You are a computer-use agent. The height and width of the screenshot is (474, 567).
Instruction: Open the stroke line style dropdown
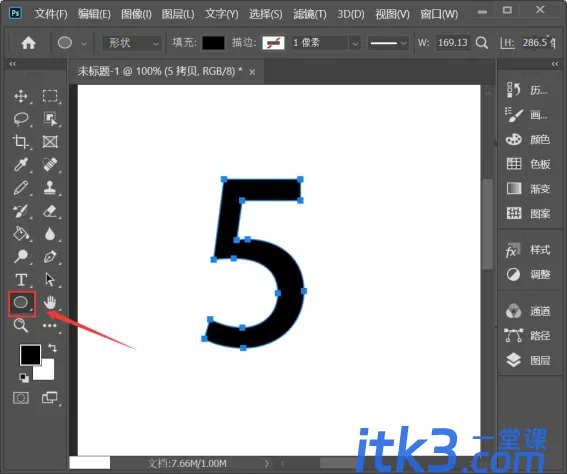tap(388, 43)
